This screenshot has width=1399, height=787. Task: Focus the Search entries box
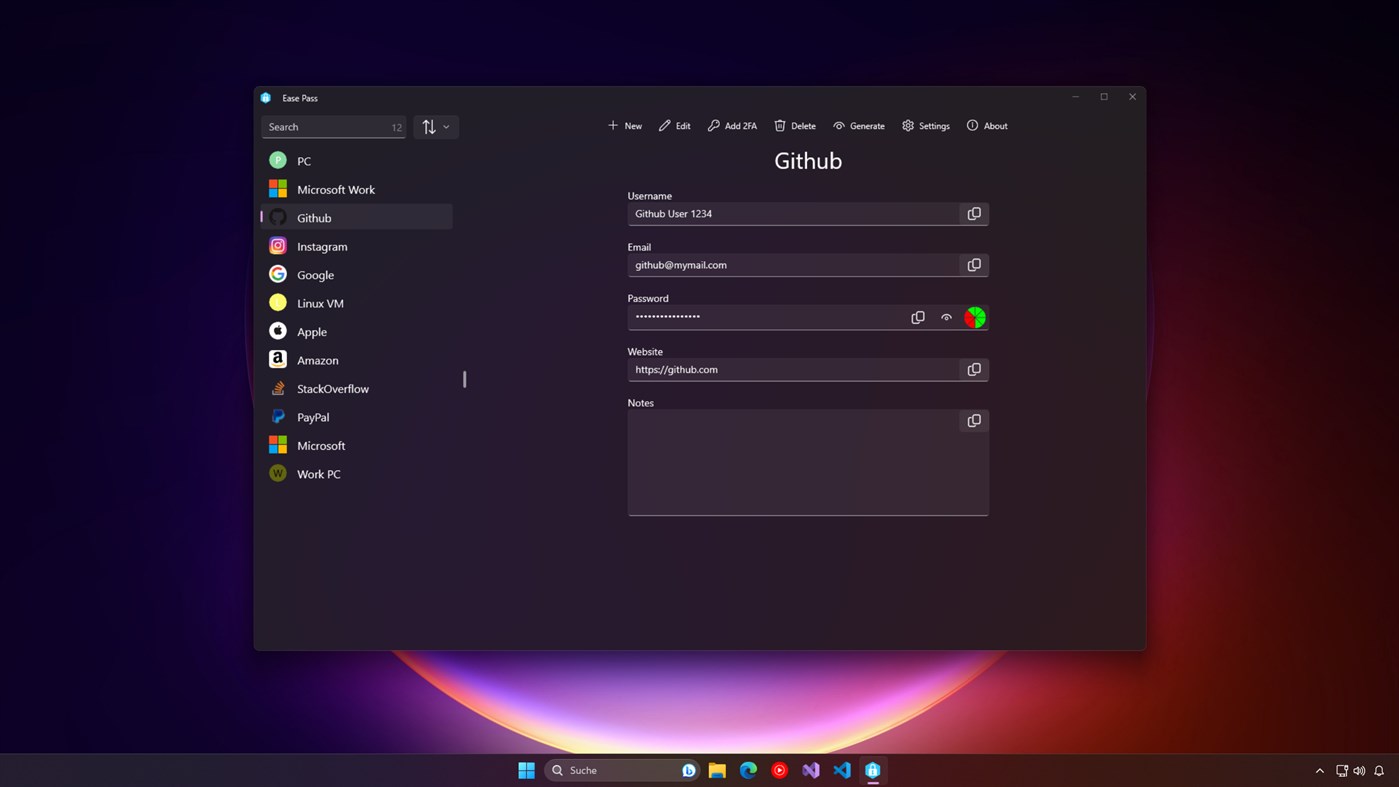pyautogui.click(x=333, y=127)
